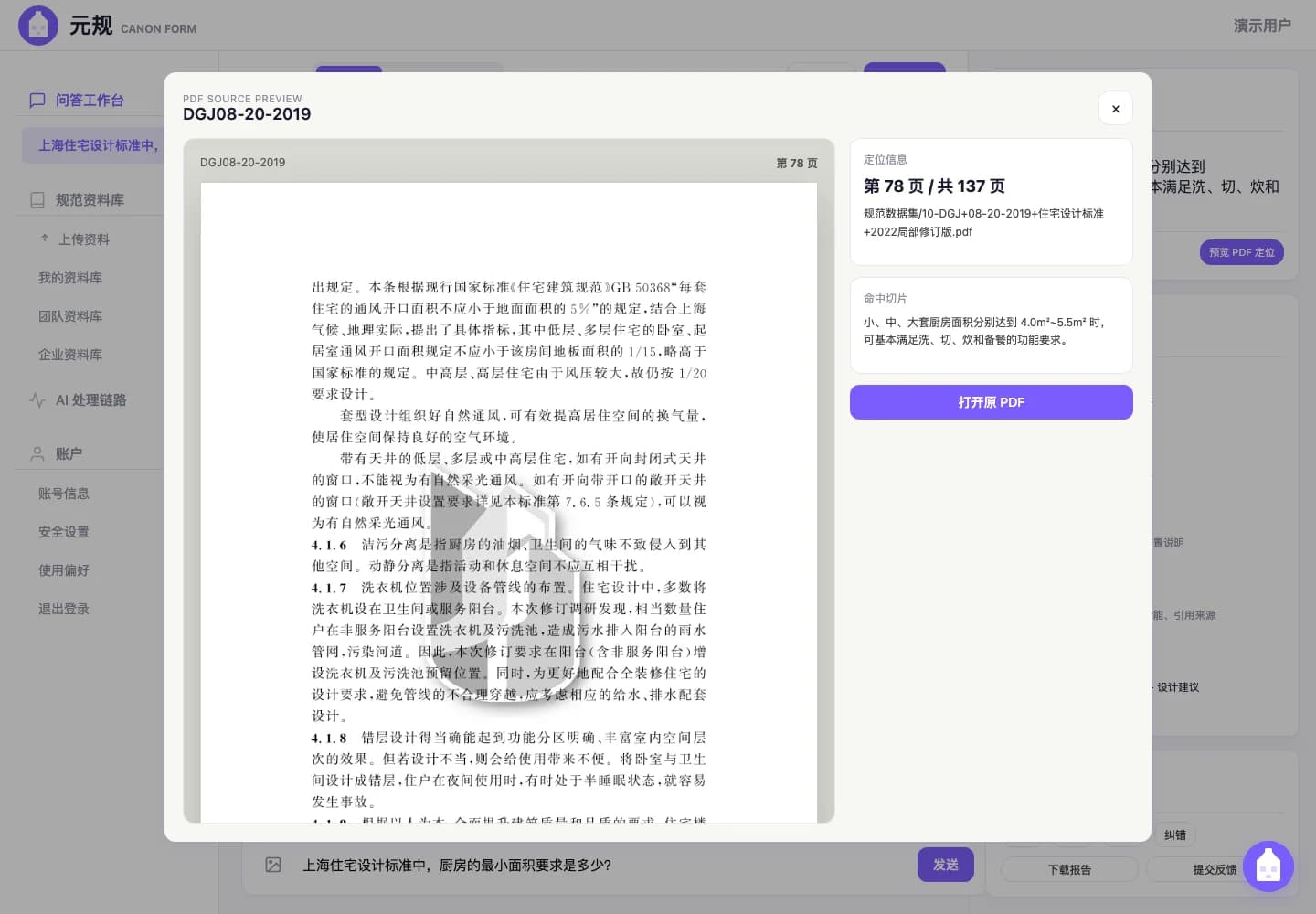Image resolution: width=1316 pixels, height=914 pixels.
Task: Click 退出登录 to log out
Action: 64,609
